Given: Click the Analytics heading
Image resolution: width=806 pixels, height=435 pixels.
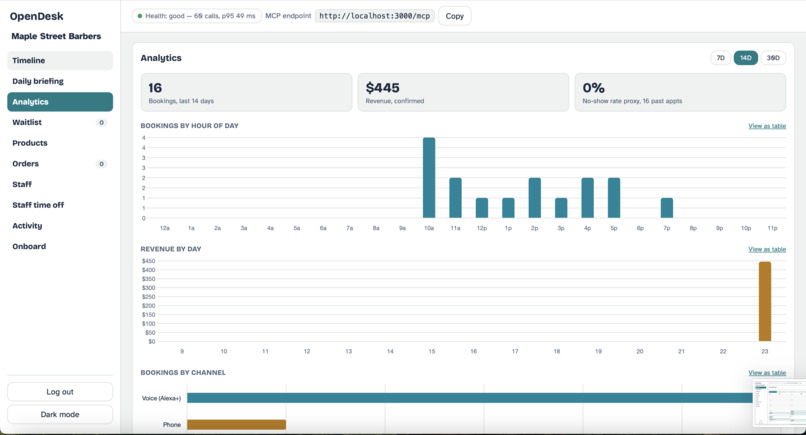Looking at the screenshot, I should (x=161, y=58).
